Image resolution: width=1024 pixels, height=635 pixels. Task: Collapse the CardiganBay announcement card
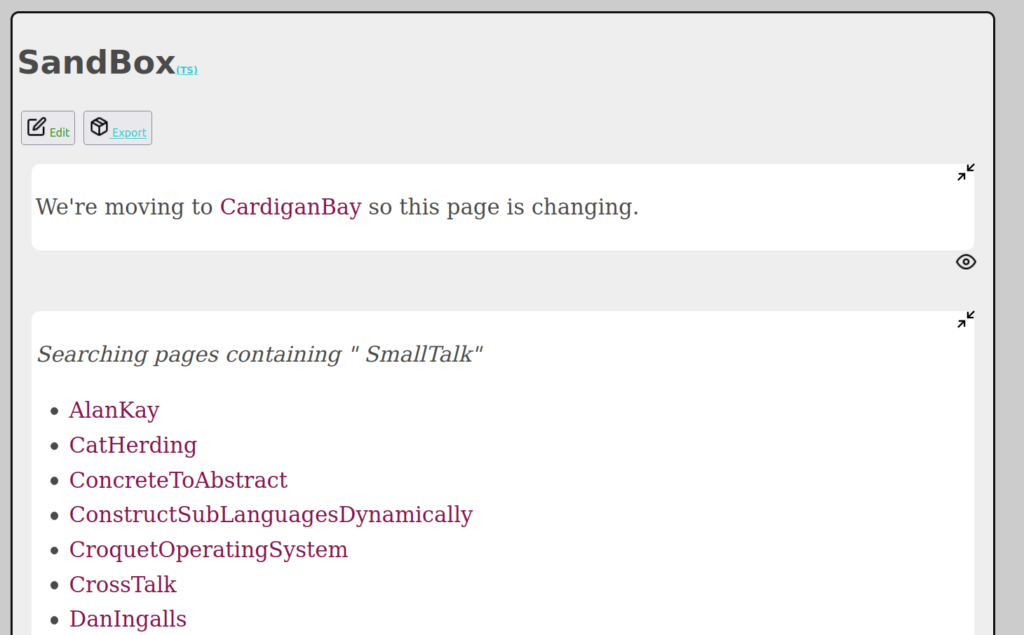click(966, 172)
